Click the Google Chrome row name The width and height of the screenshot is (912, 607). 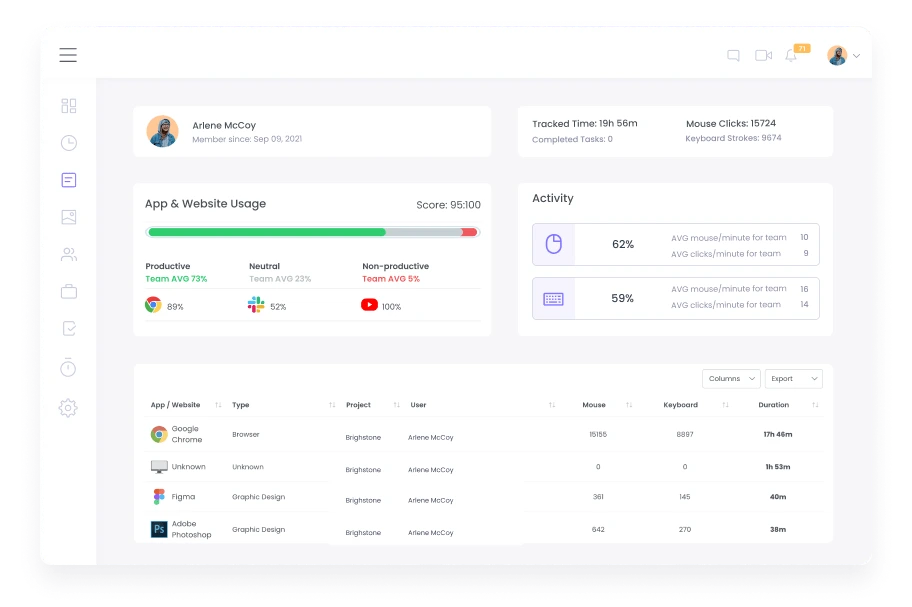coord(187,434)
